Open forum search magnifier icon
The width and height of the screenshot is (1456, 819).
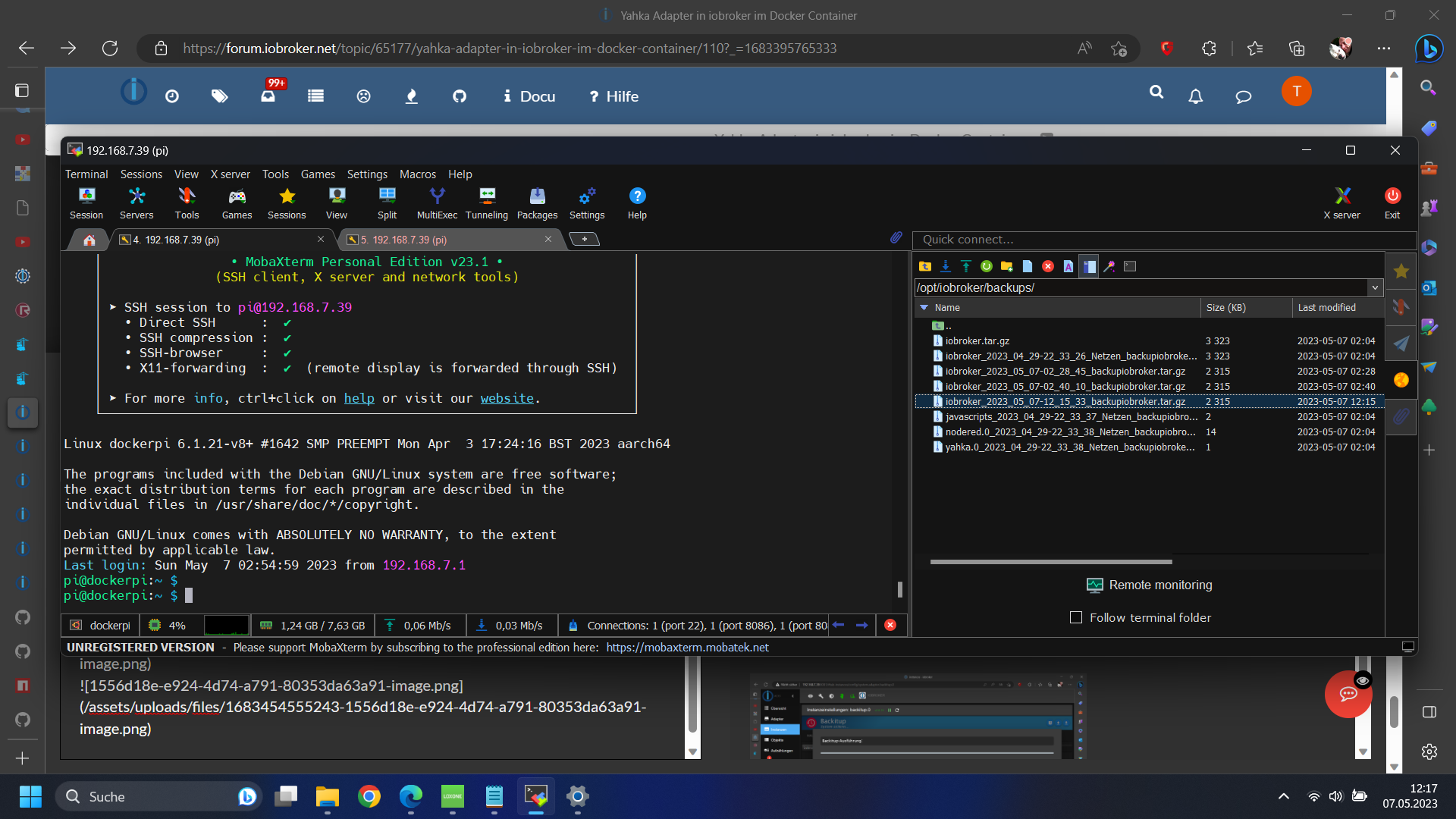tap(1156, 92)
